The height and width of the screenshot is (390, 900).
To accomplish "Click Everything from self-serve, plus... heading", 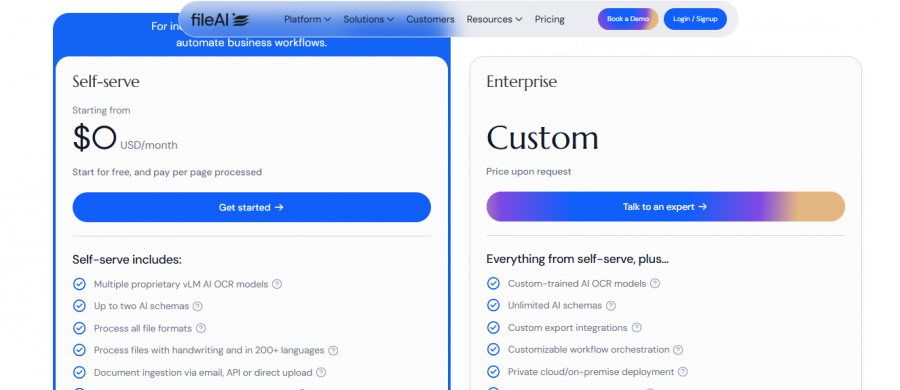I will click(577, 259).
